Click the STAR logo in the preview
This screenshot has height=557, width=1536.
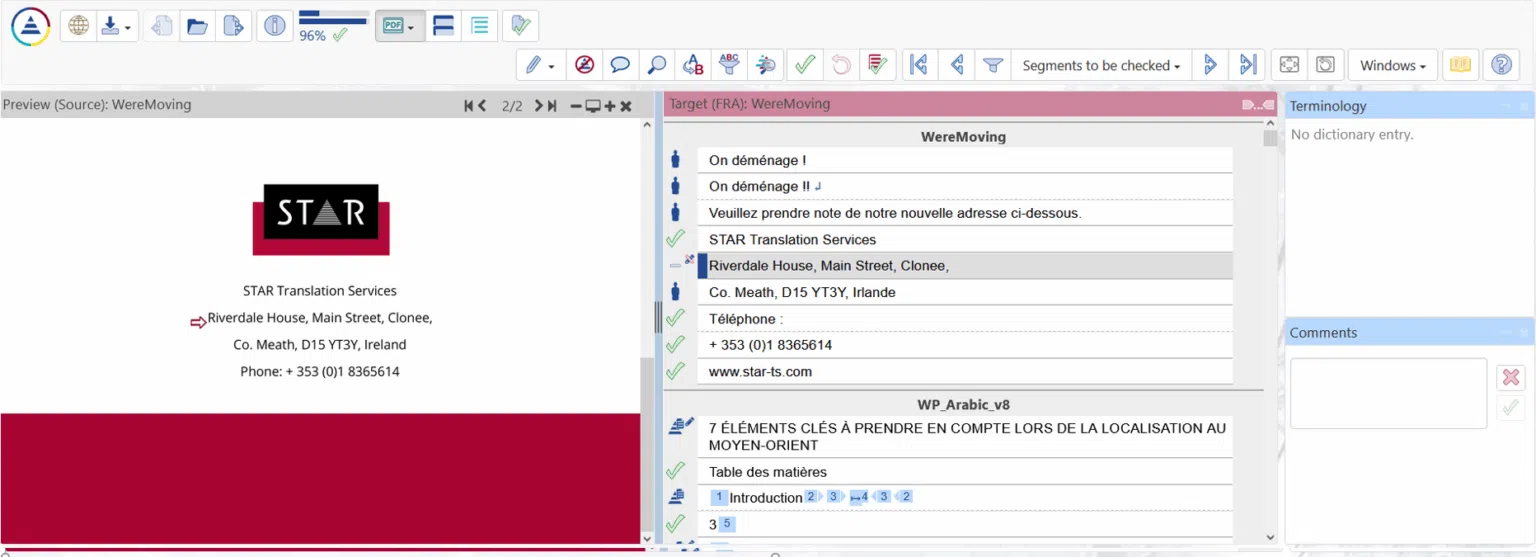[320, 219]
